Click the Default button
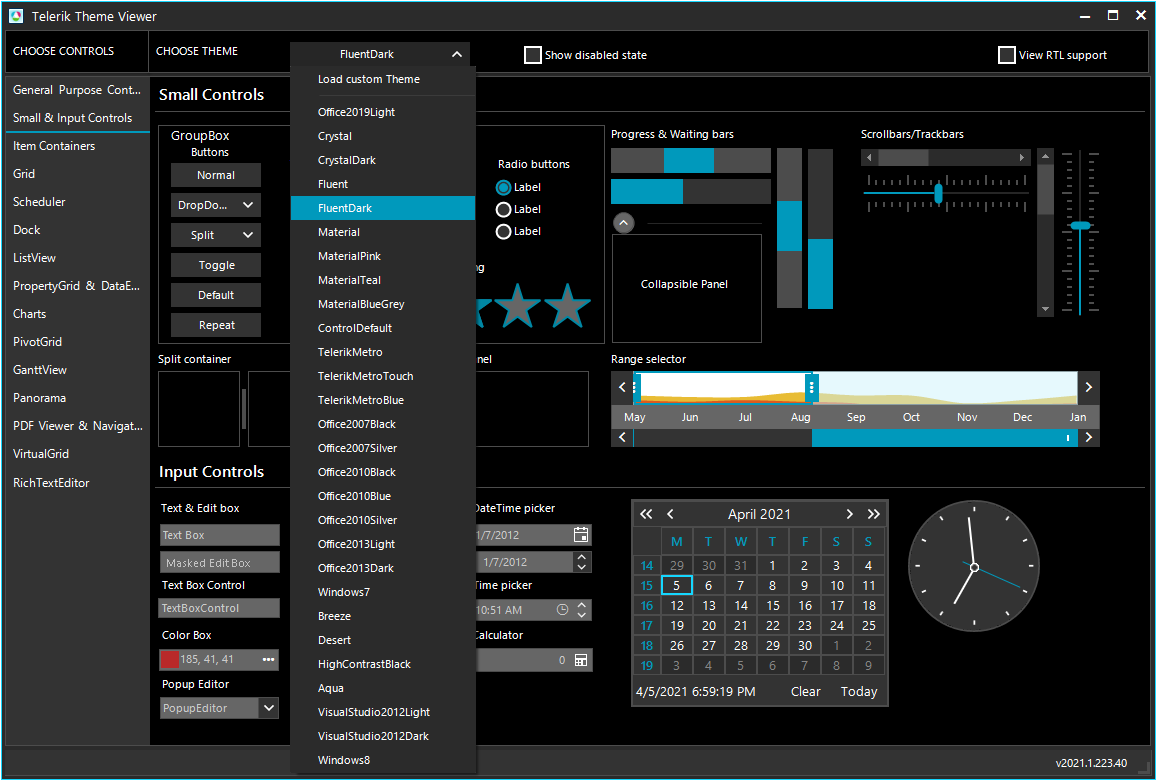 [x=216, y=295]
